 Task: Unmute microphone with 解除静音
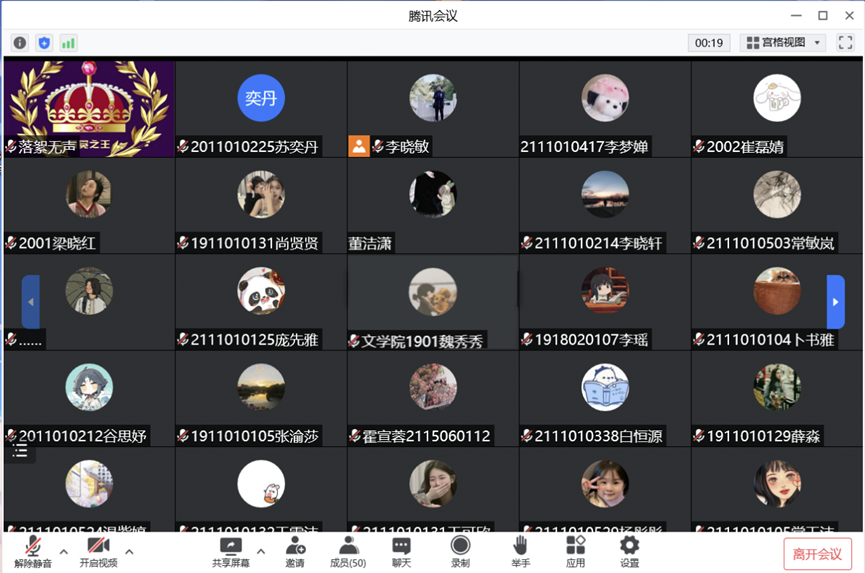tap(33, 551)
